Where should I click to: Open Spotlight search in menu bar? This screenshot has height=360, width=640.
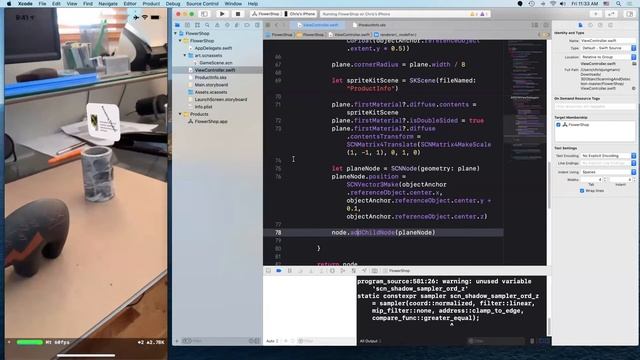tap(619, 4)
